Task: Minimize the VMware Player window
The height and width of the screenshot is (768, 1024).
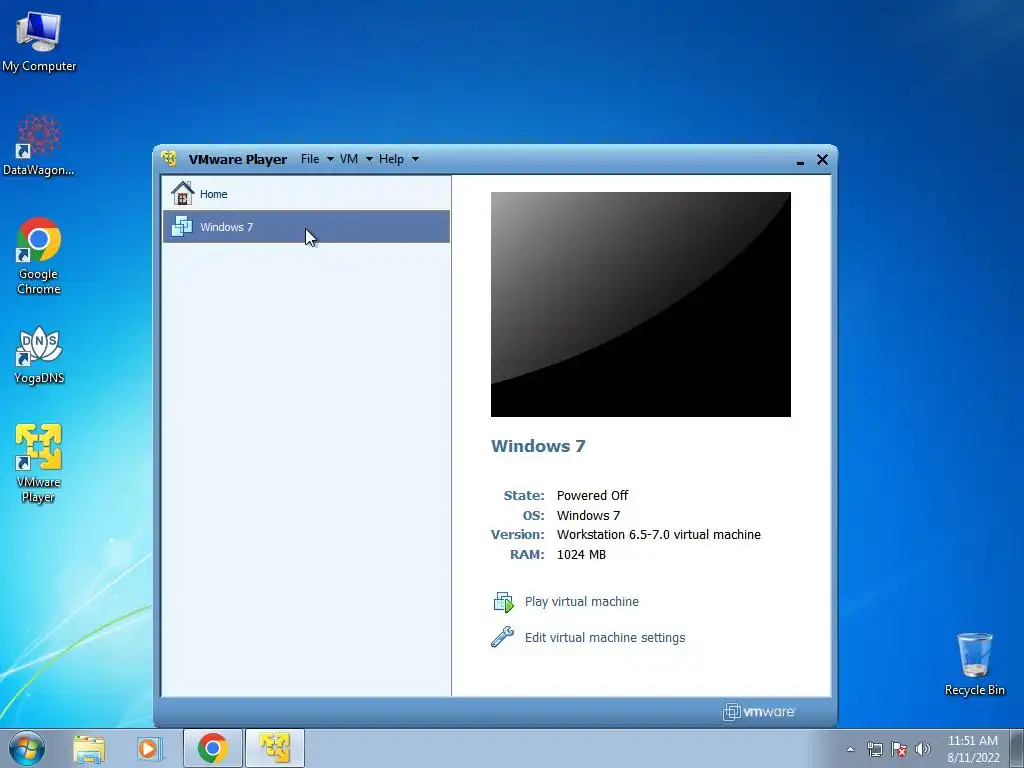Action: (x=800, y=161)
